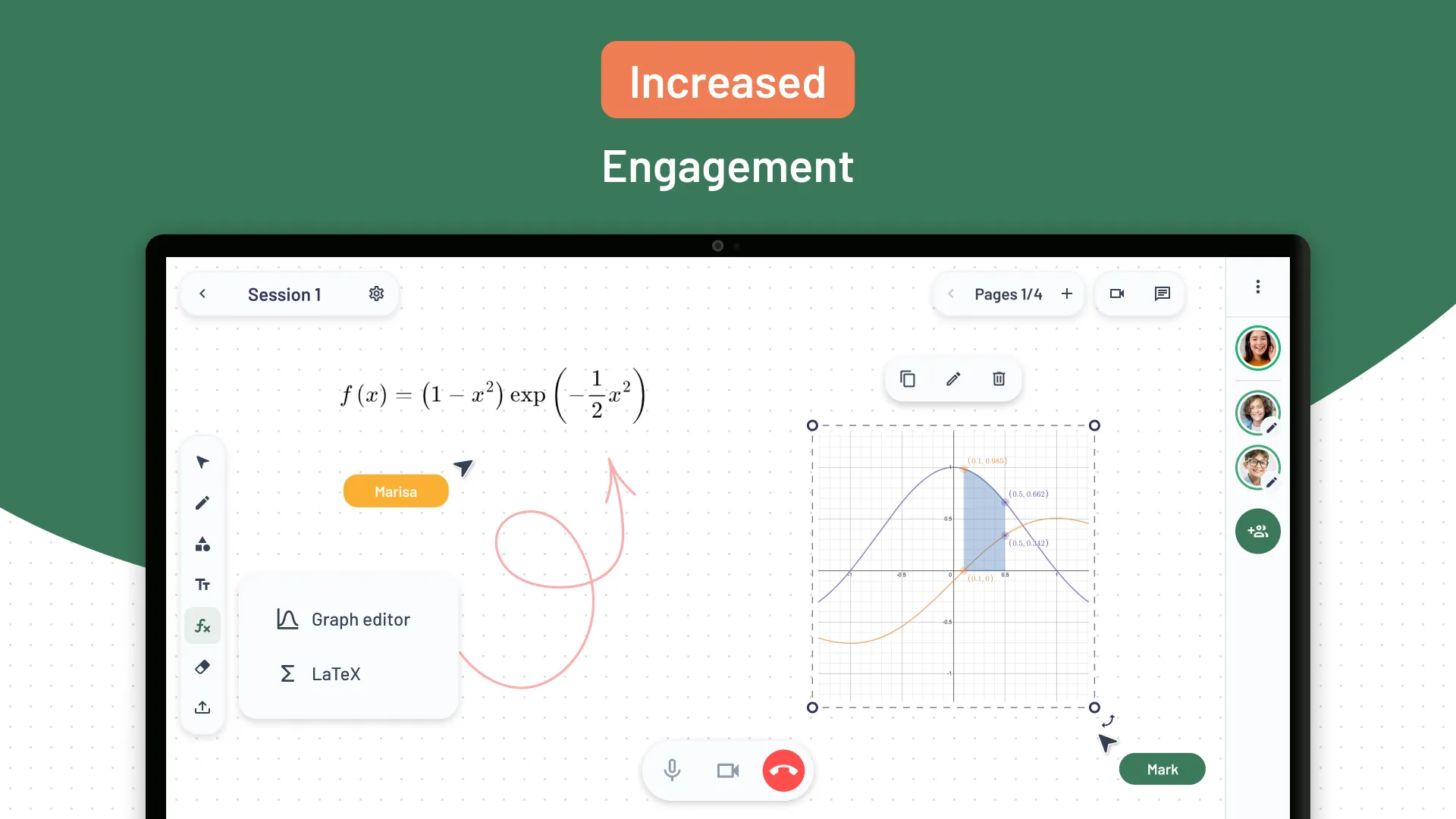Add a new page with plus

pyautogui.click(x=1068, y=293)
